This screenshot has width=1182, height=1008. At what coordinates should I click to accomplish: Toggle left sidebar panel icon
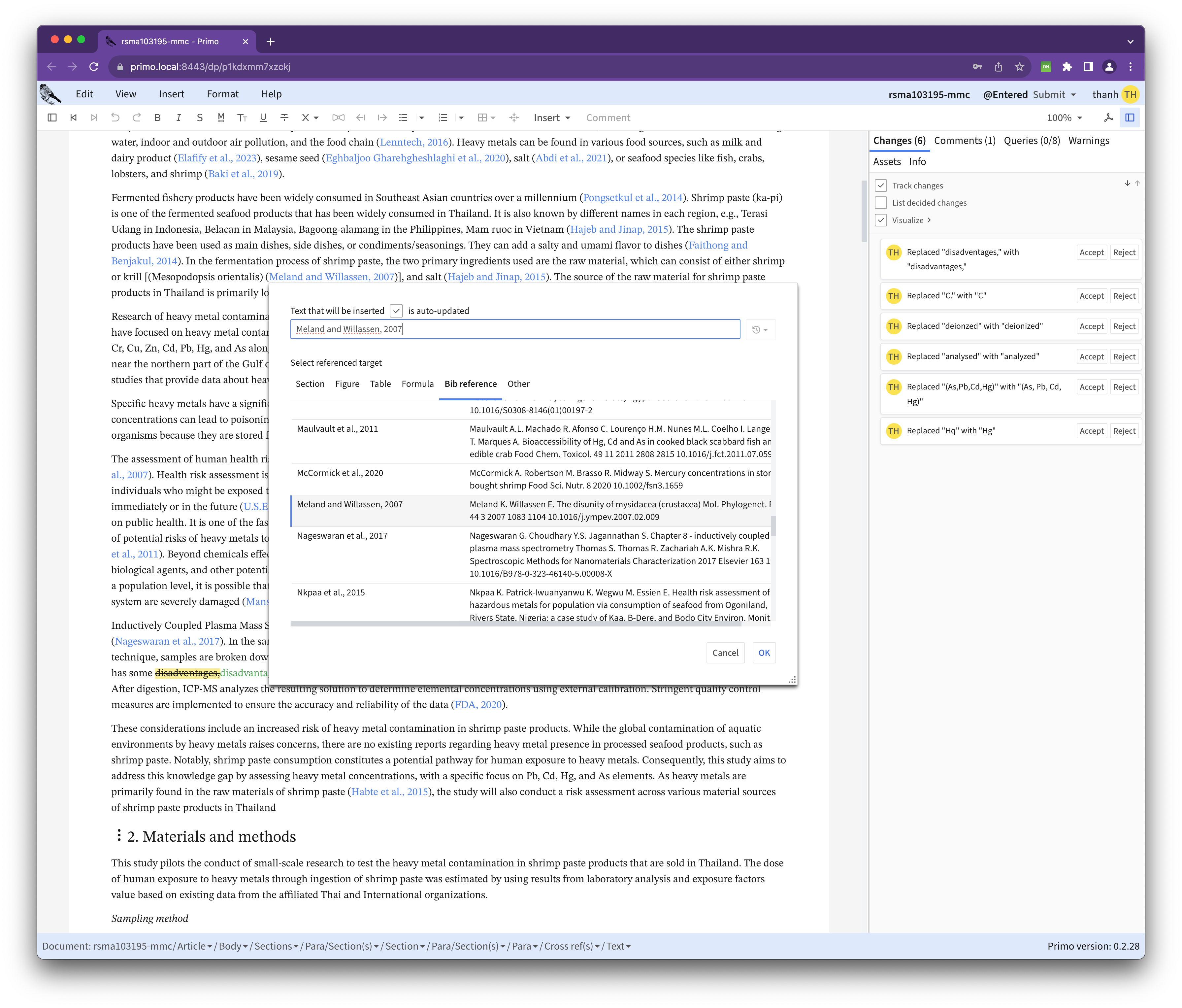click(52, 118)
